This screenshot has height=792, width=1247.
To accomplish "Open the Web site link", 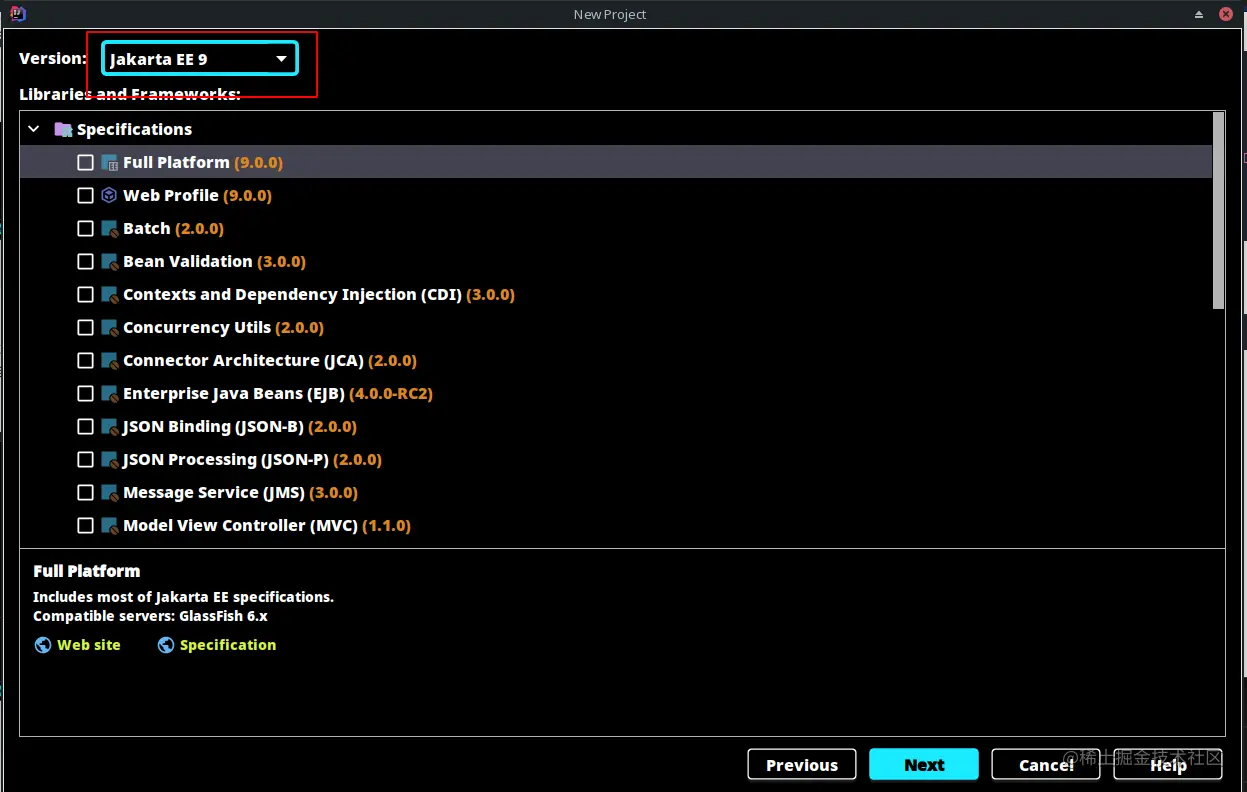I will coord(89,645).
